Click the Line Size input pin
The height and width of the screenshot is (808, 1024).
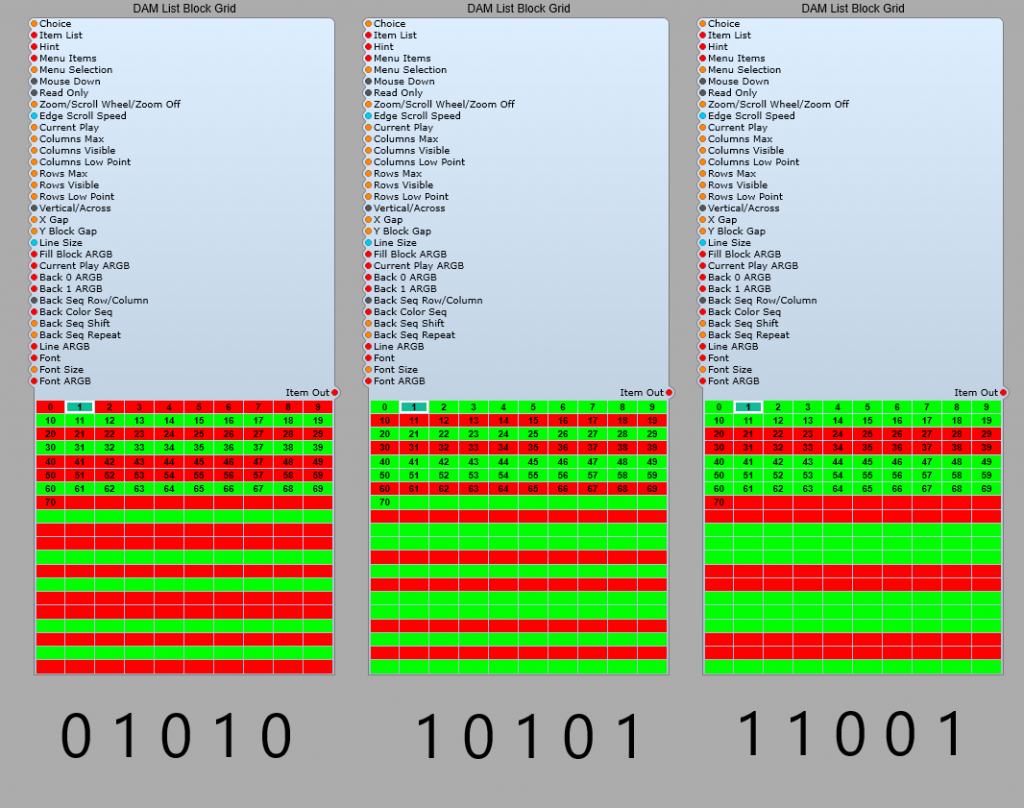click(36, 242)
